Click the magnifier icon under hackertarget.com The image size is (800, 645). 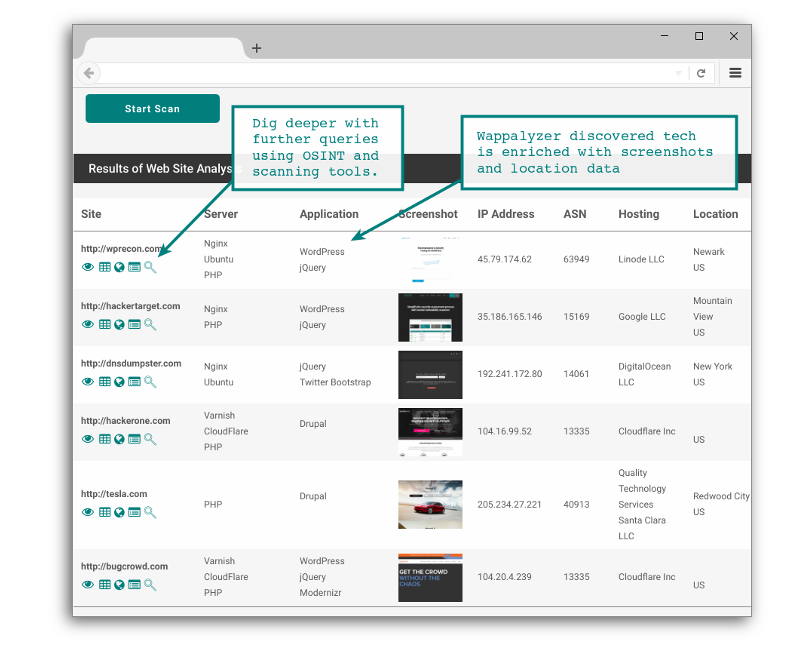150,324
